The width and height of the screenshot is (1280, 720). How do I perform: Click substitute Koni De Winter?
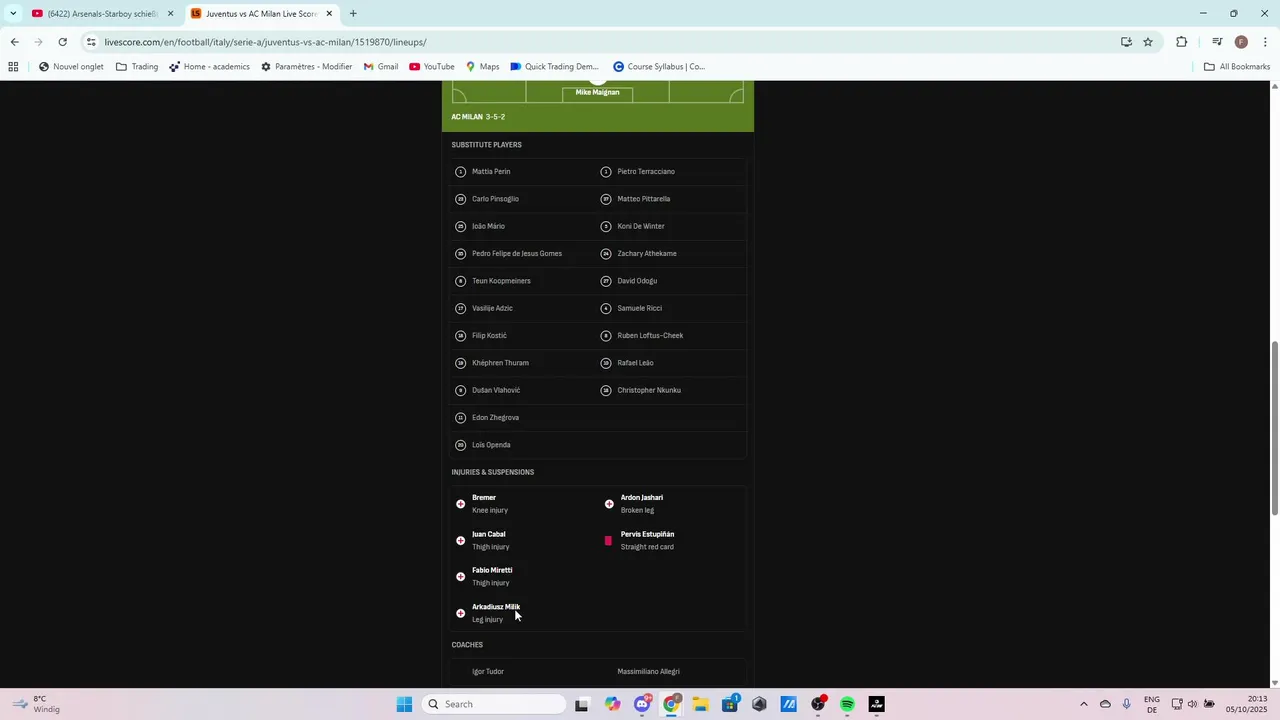(641, 226)
